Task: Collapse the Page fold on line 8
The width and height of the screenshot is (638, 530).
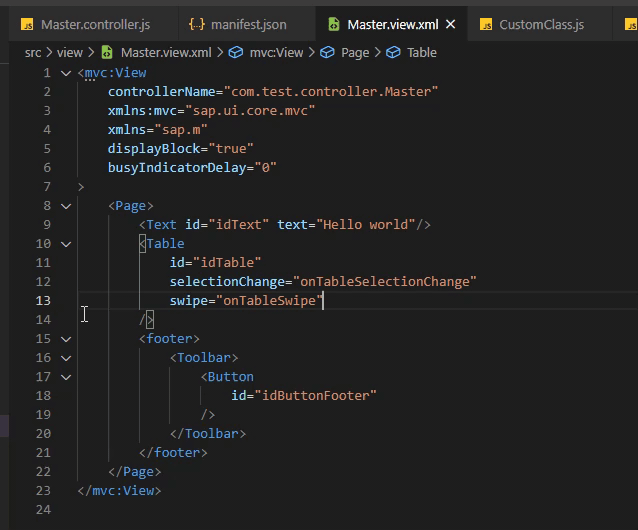Action: click(66, 206)
